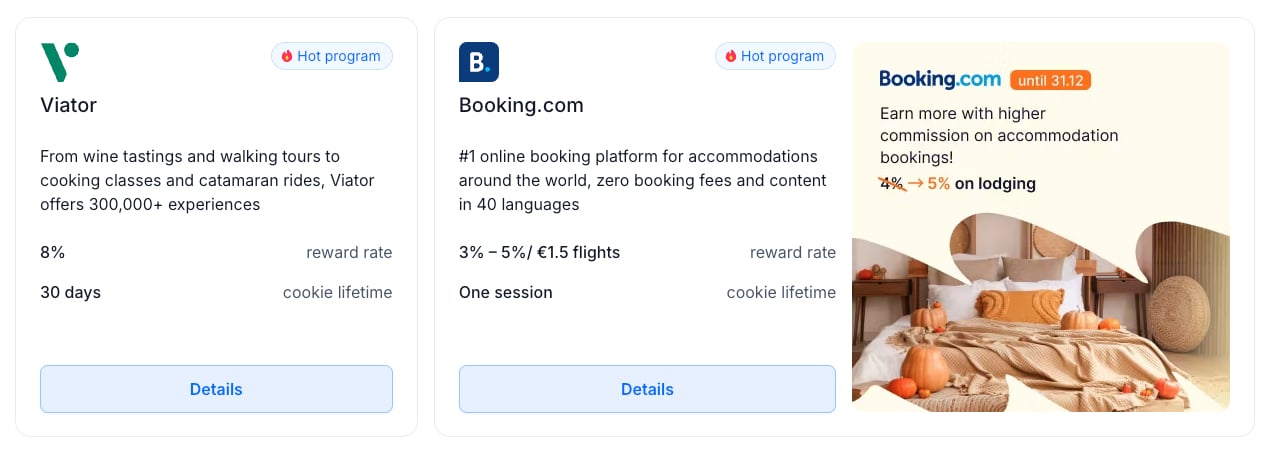This screenshot has width=1267, height=452.
Task: Click the 30 days cookie lifetime value
Action: click(x=70, y=293)
